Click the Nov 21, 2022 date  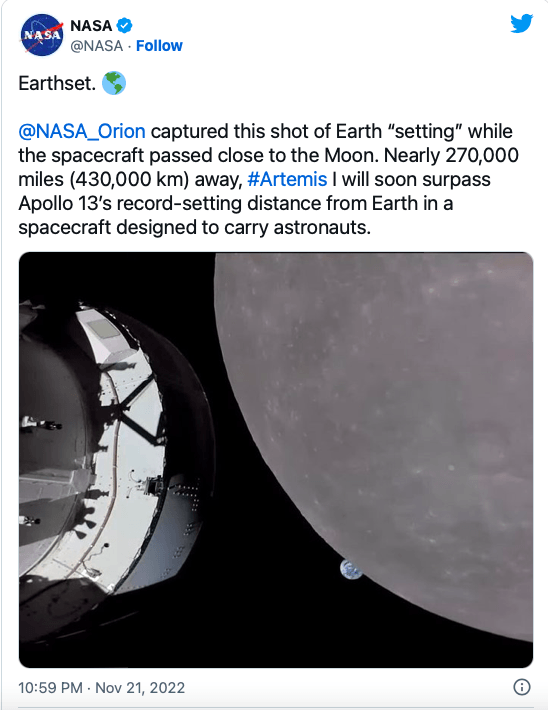tap(140, 687)
